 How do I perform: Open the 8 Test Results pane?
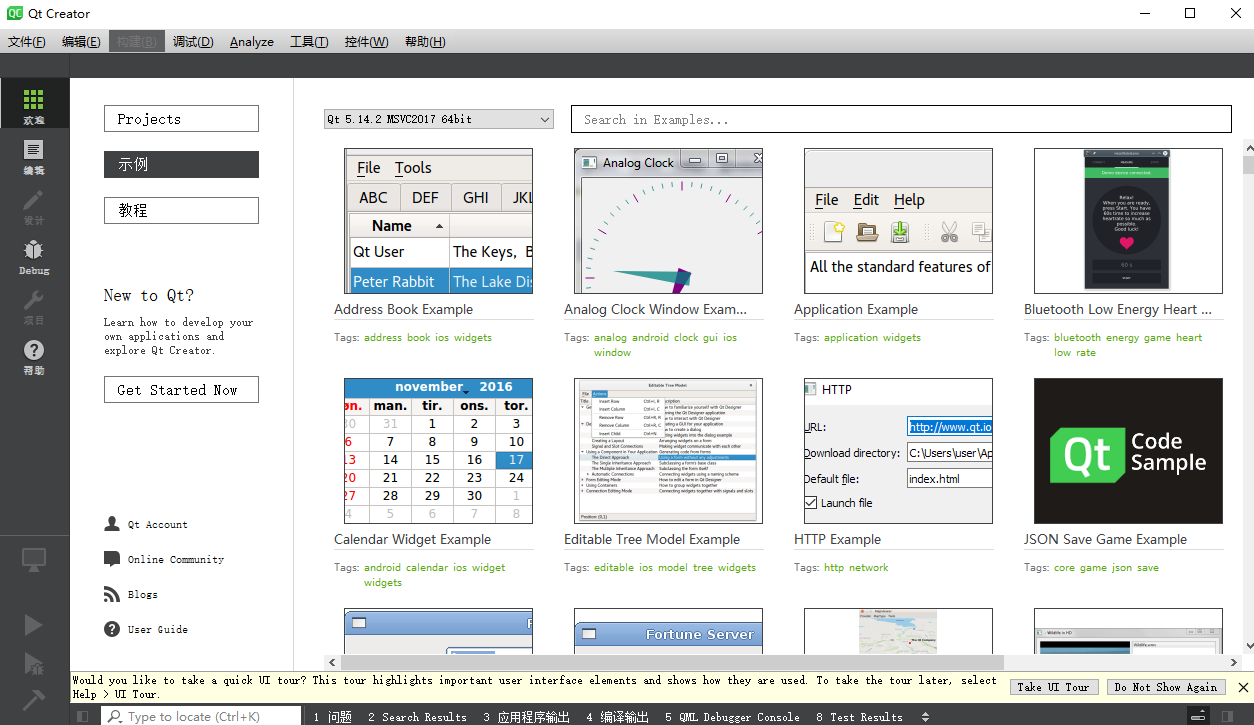pos(859,717)
